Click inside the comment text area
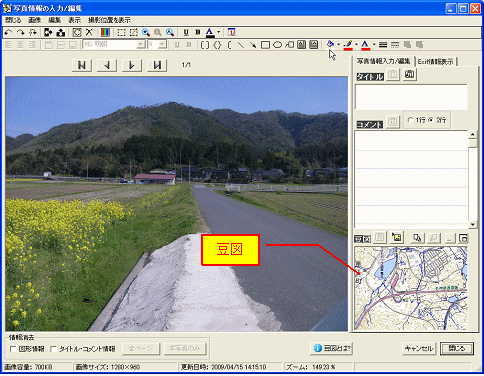This screenshot has height=376, width=484. [411, 179]
